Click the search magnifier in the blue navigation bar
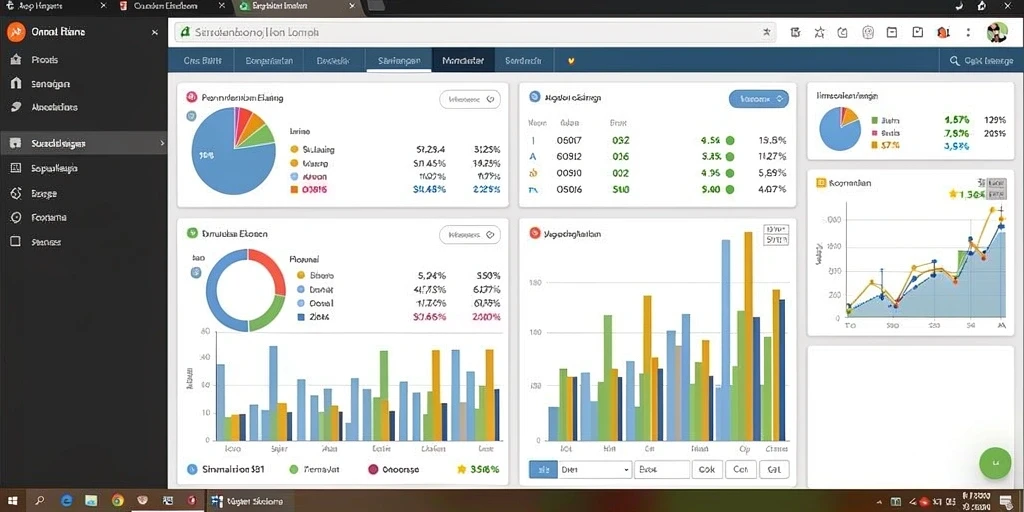The width and height of the screenshot is (1024, 512). tap(953, 61)
